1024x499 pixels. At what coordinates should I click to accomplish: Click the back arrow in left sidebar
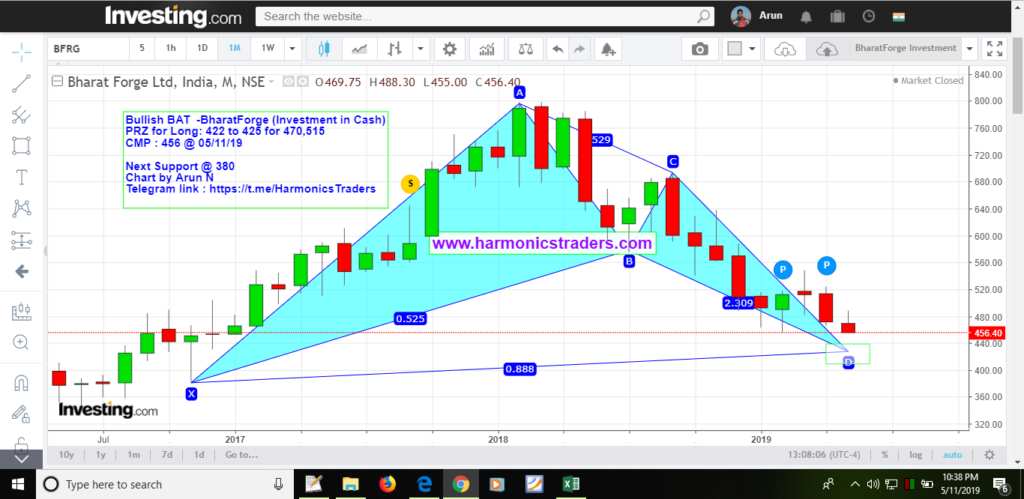pyautogui.click(x=22, y=272)
